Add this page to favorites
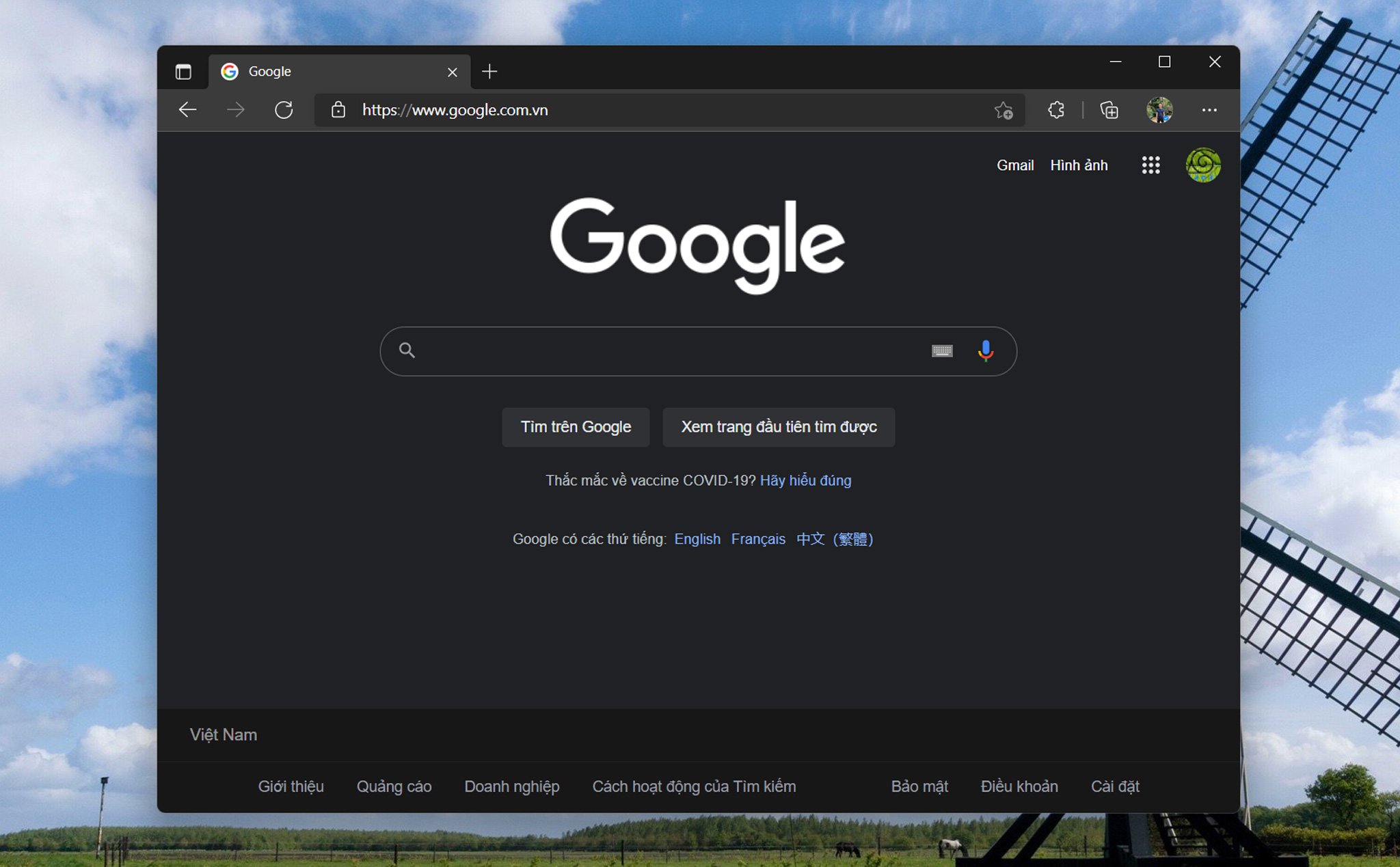The width and height of the screenshot is (1400, 867). point(1004,110)
